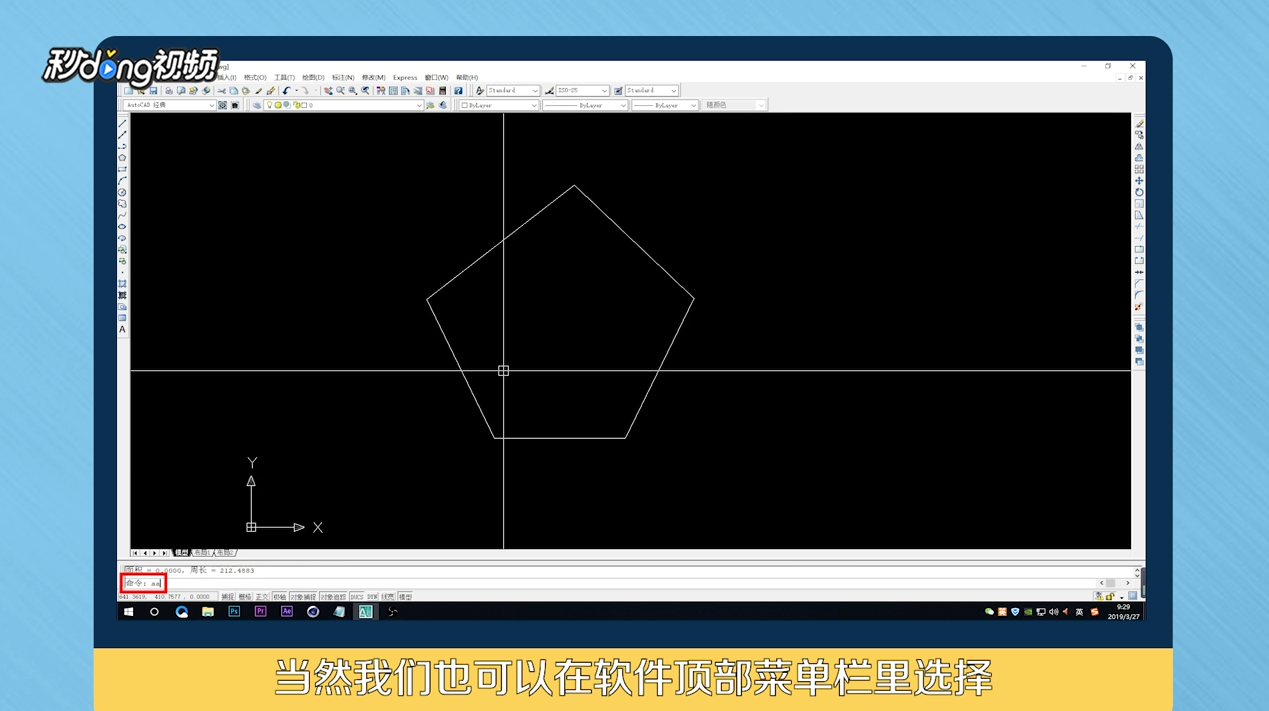The width and height of the screenshot is (1269, 711).
Task: Open the Express menu
Action: (405, 77)
